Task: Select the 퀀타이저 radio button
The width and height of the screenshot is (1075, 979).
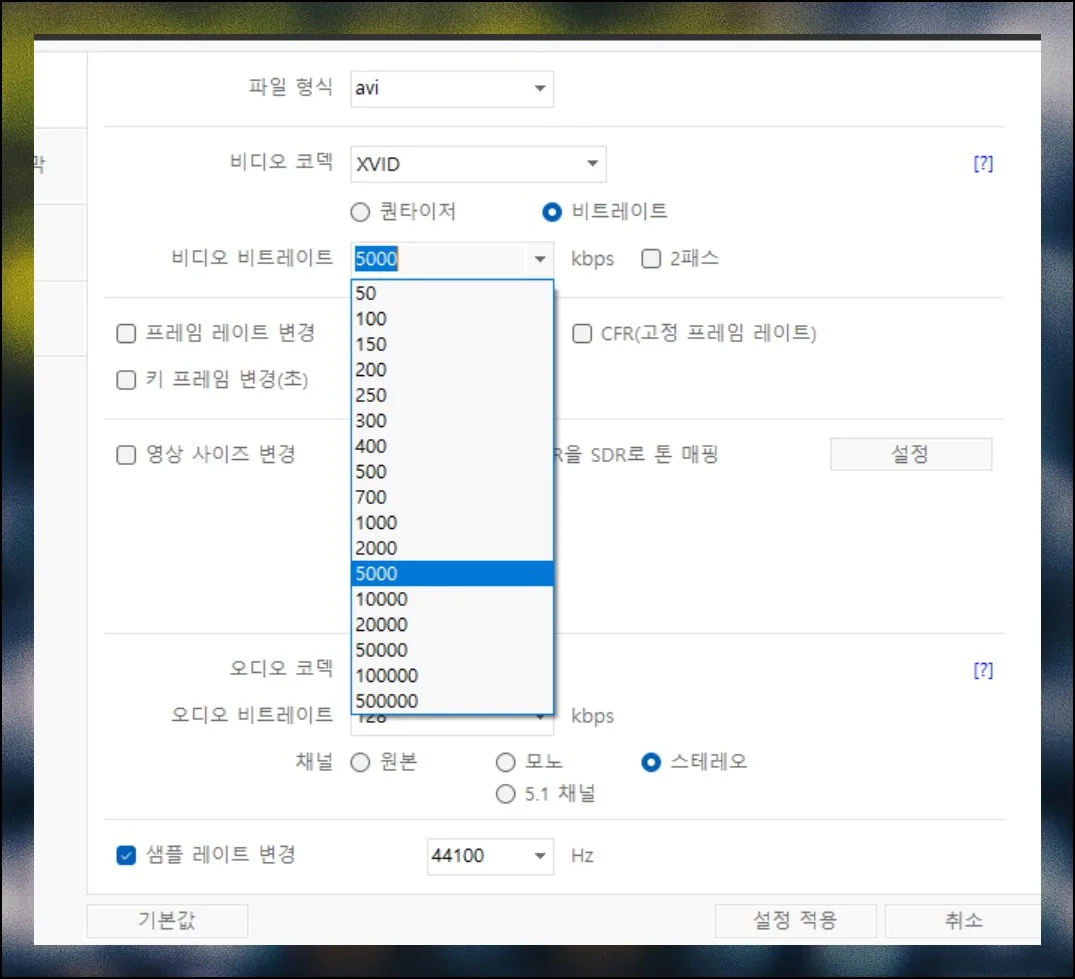Action: [361, 212]
